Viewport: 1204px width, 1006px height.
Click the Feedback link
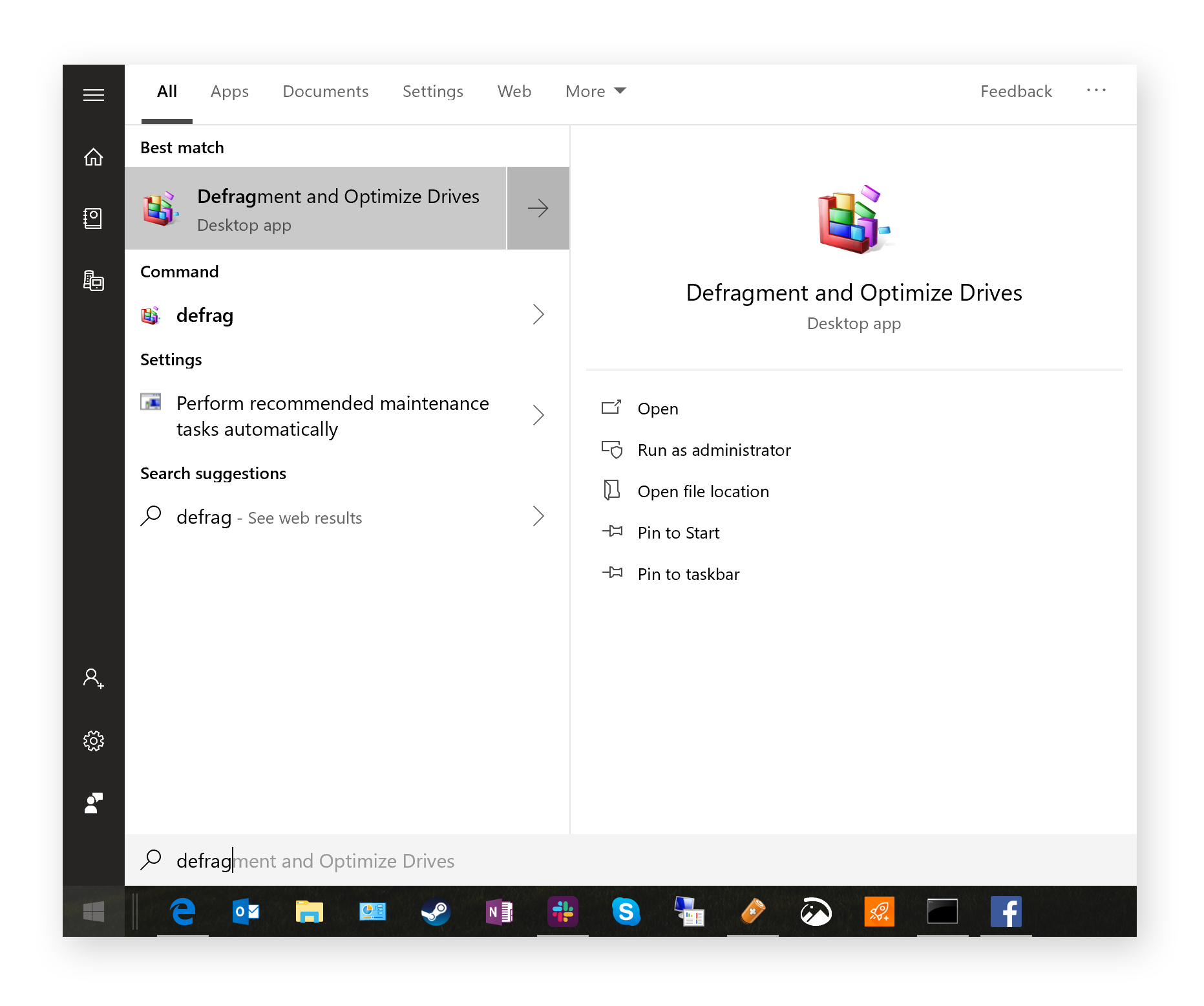1016,91
